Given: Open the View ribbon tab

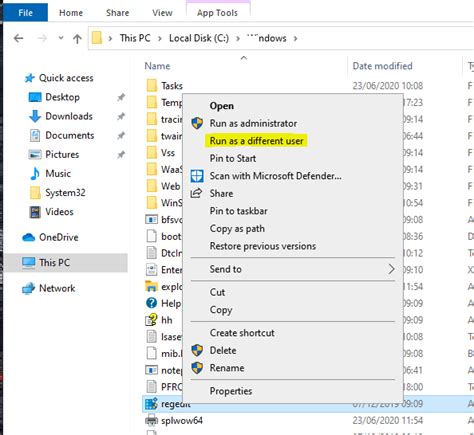Looking at the screenshot, I should point(162,13).
